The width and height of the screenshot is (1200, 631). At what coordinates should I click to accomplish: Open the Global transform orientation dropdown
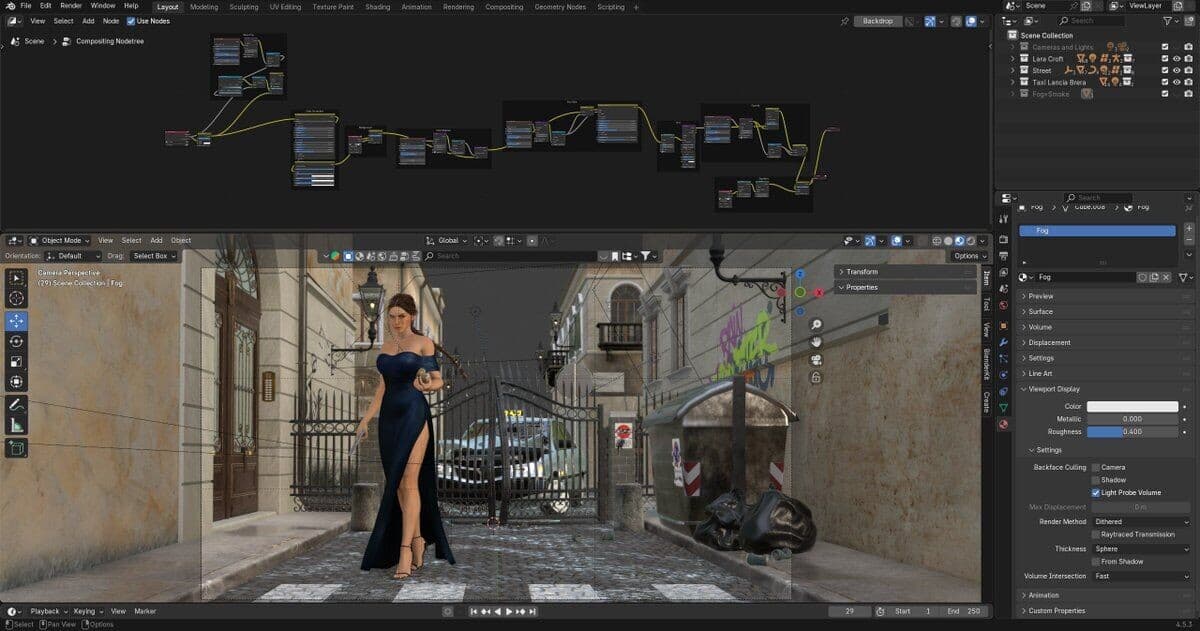(448, 240)
